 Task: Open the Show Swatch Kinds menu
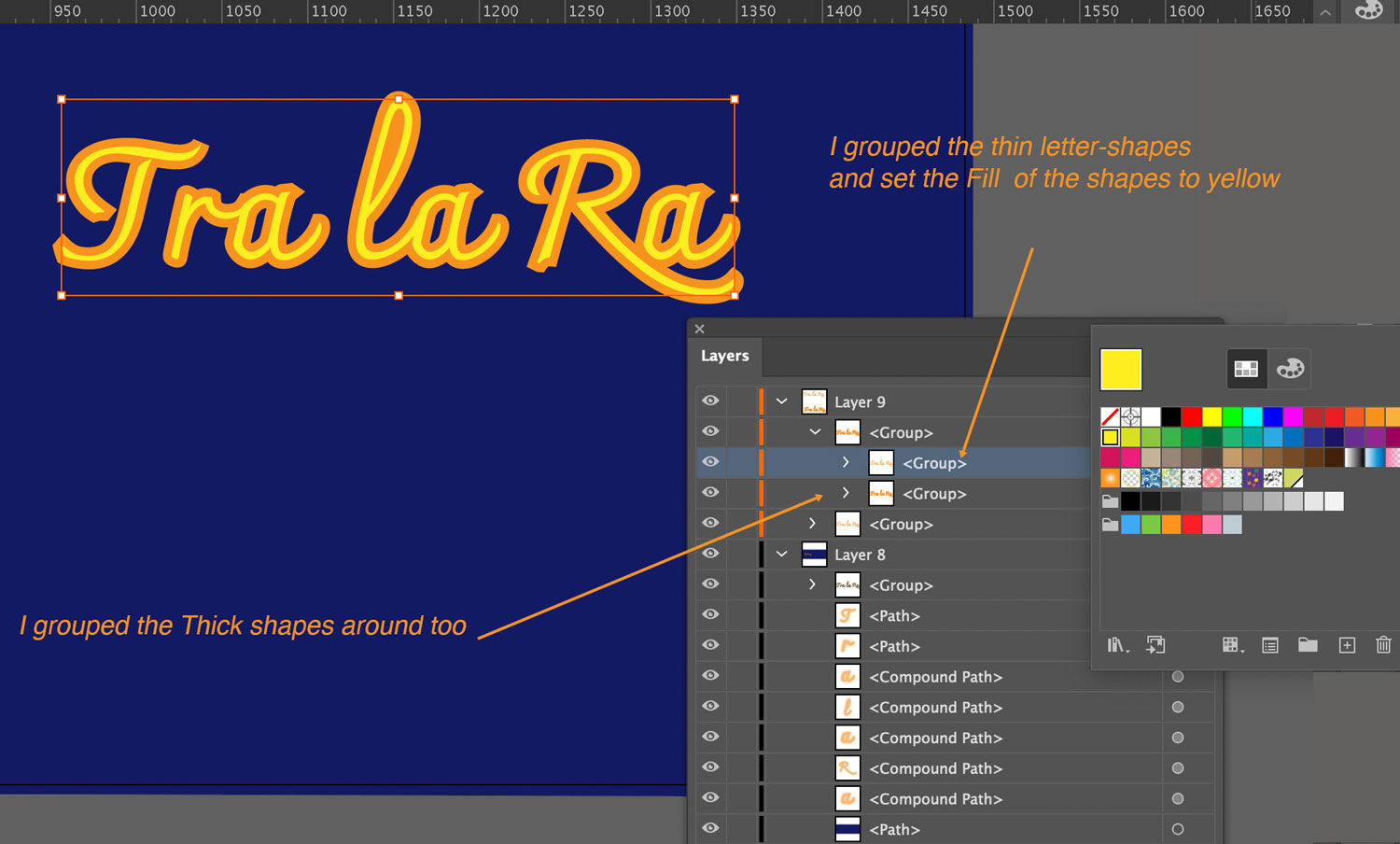1231,645
